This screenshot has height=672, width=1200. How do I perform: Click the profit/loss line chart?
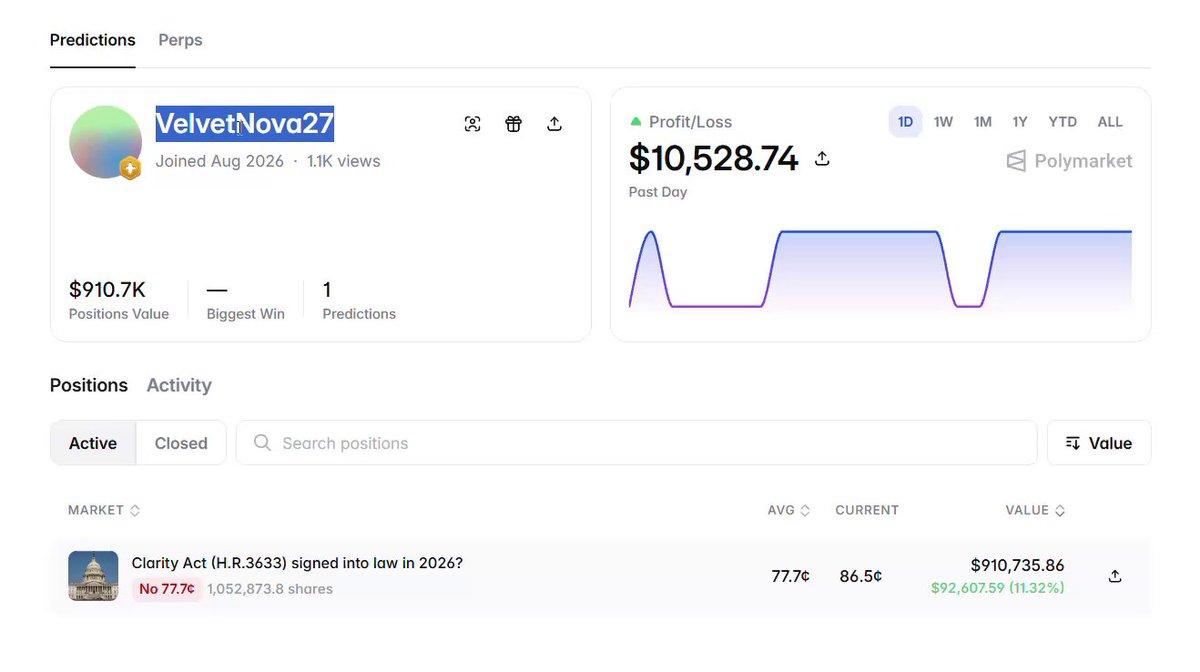click(880, 269)
